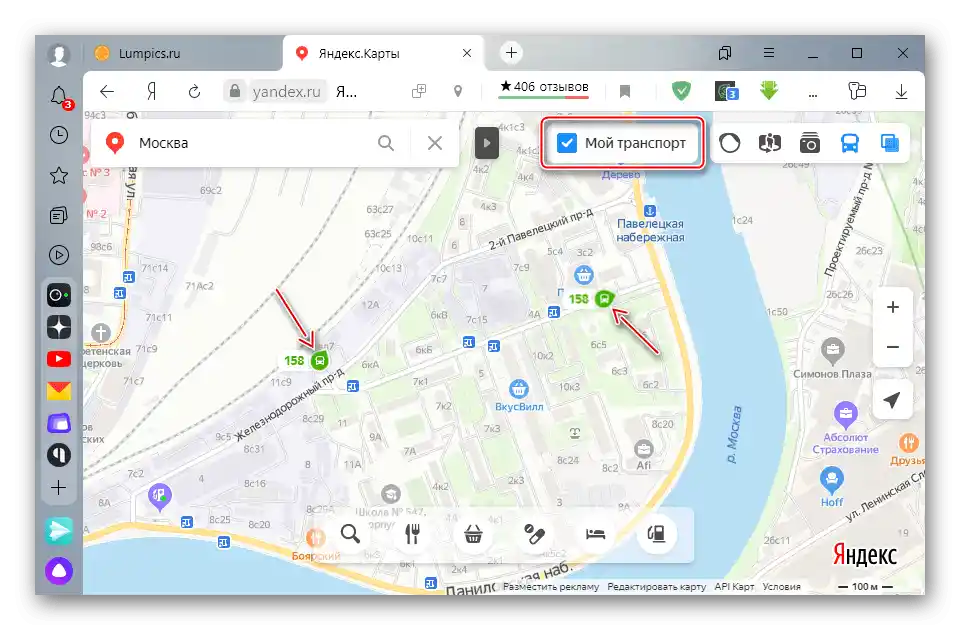Viewport: 960px width, 630px height.
Task: Locate me with the geolocation arrow
Action: pyautogui.click(x=892, y=400)
